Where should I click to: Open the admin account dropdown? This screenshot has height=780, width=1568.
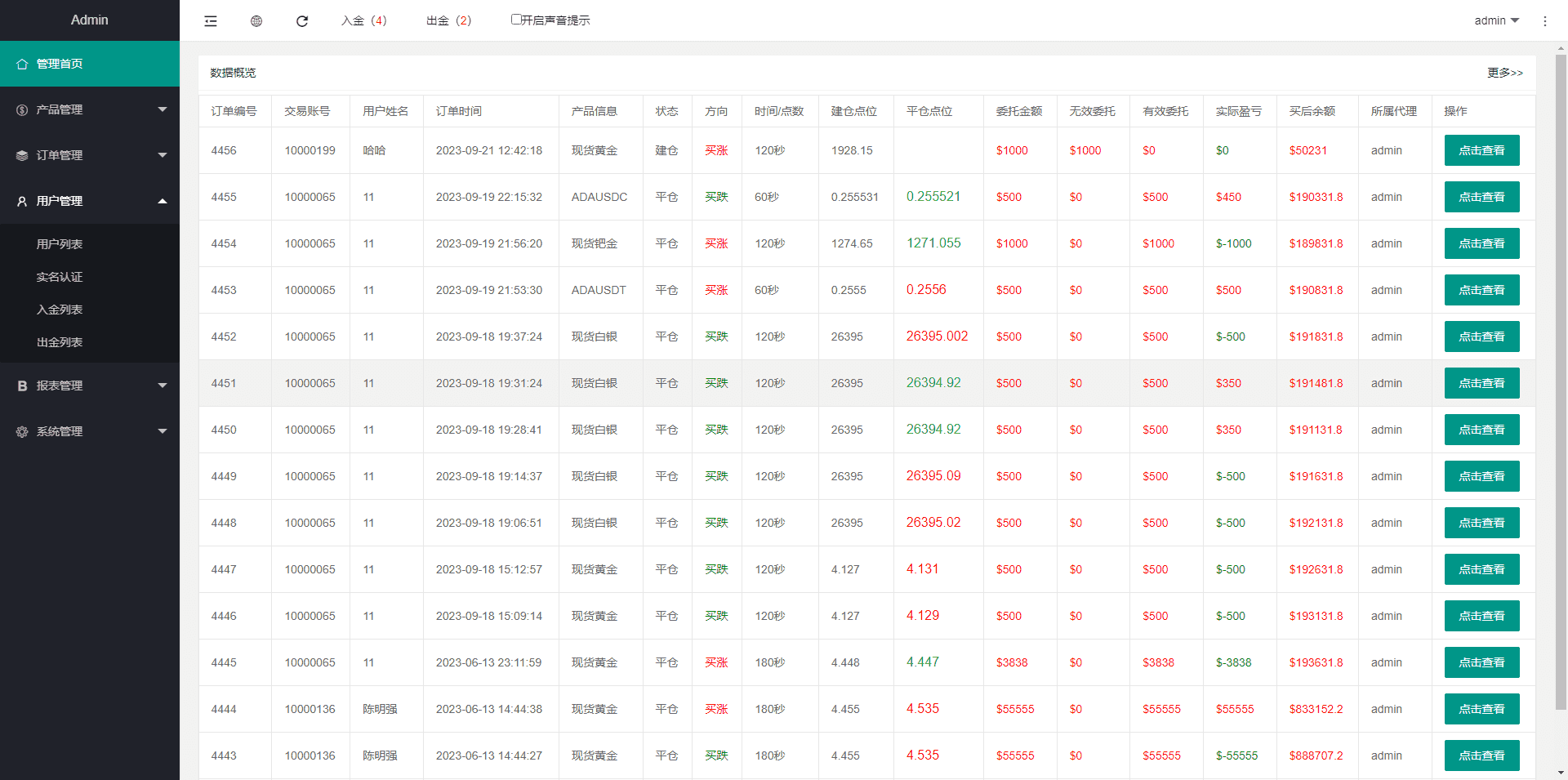point(1496,20)
